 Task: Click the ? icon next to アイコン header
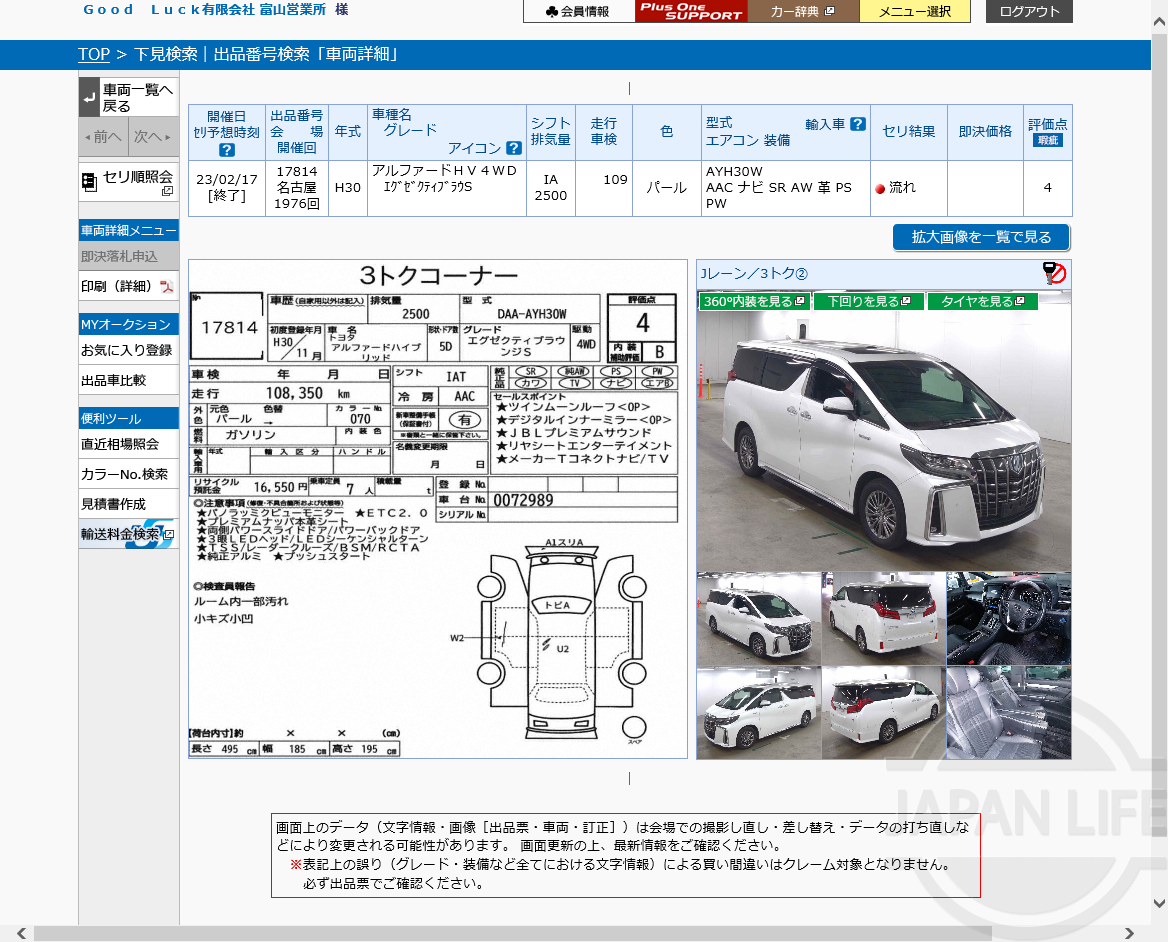(513, 148)
